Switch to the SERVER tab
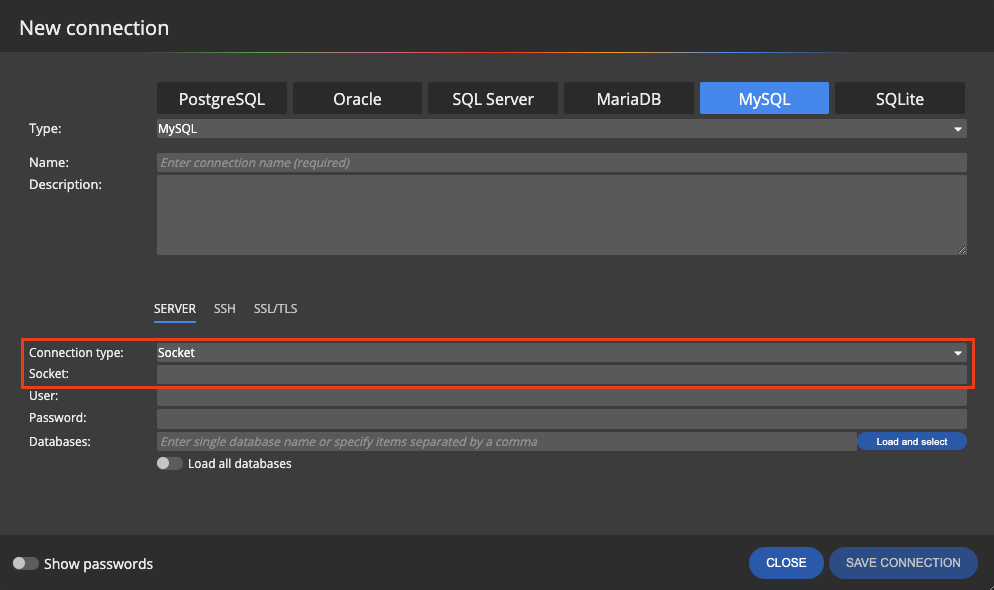 click(175, 309)
